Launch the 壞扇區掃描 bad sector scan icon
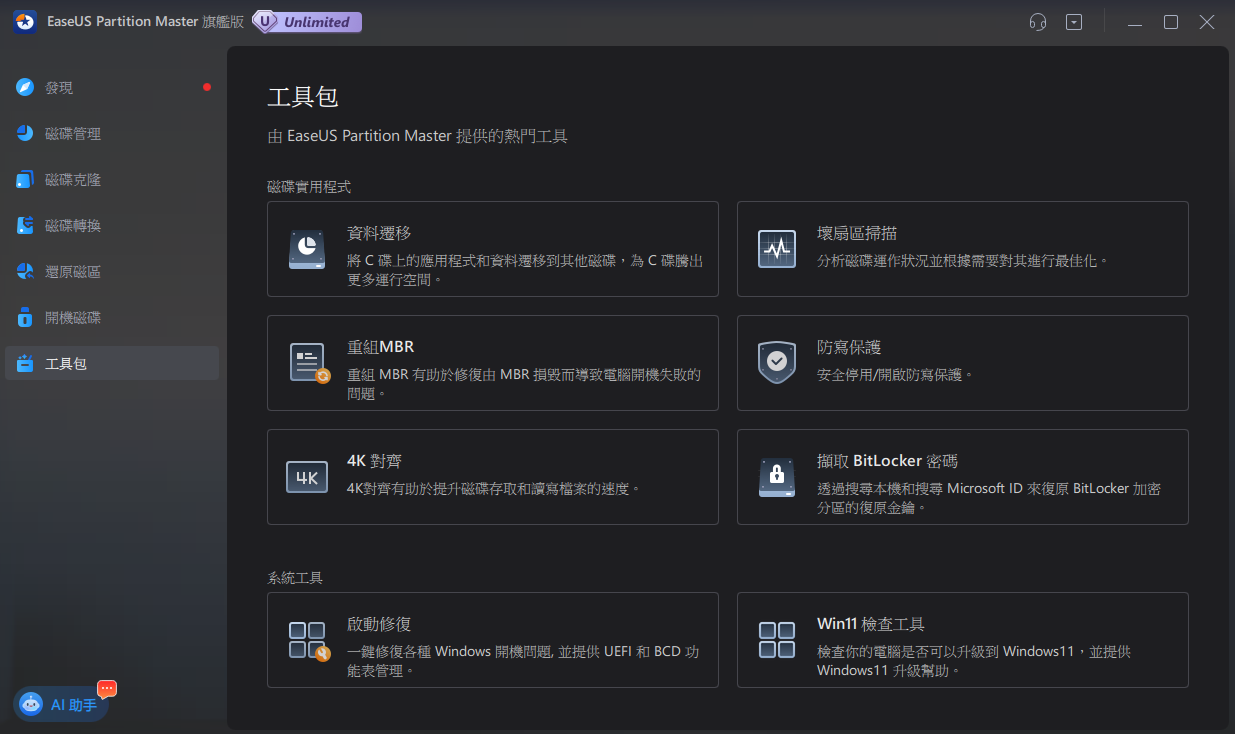The width and height of the screenshot is (1235, 734). 777,249
